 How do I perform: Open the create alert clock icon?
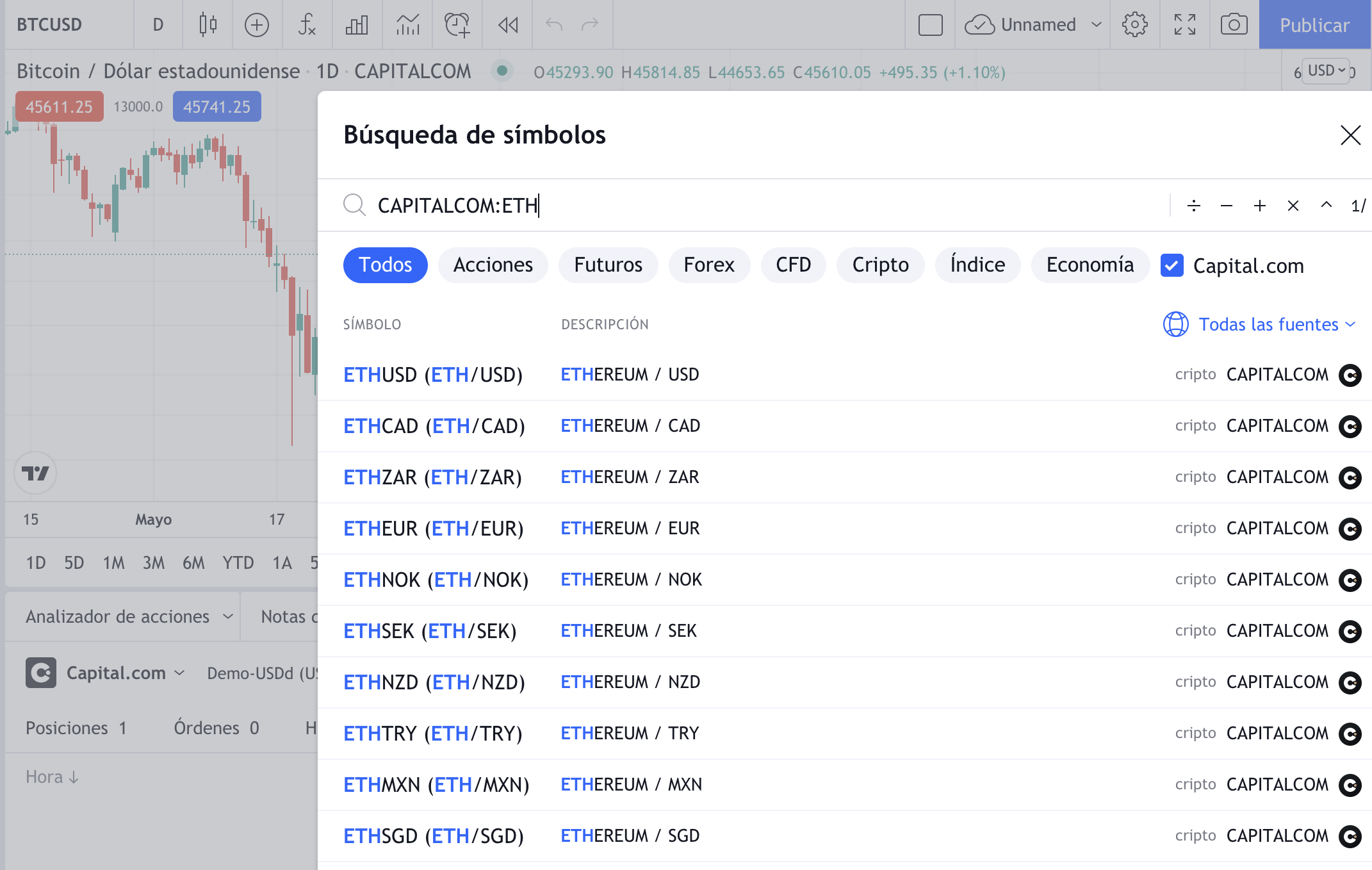click(x=457, y=25)
